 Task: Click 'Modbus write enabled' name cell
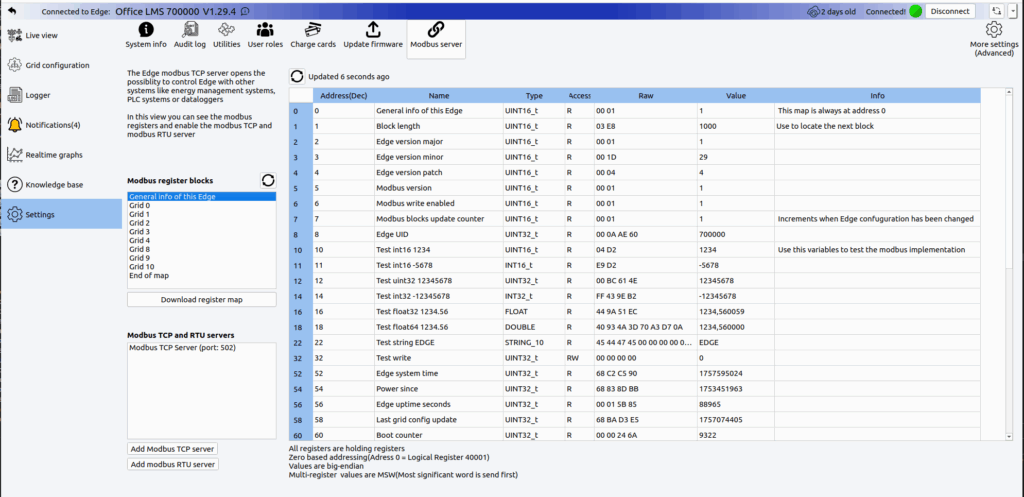(439, 203)
